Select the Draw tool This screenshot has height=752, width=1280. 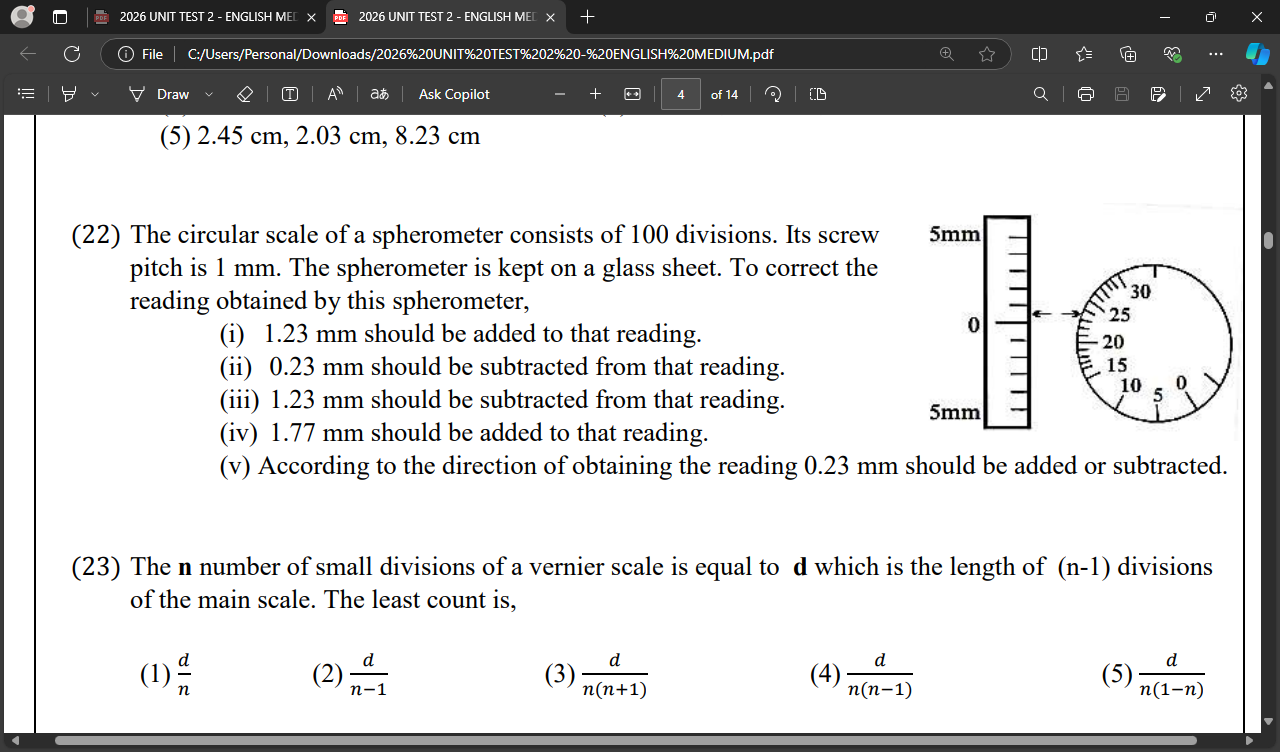click(x=160, y=94)
